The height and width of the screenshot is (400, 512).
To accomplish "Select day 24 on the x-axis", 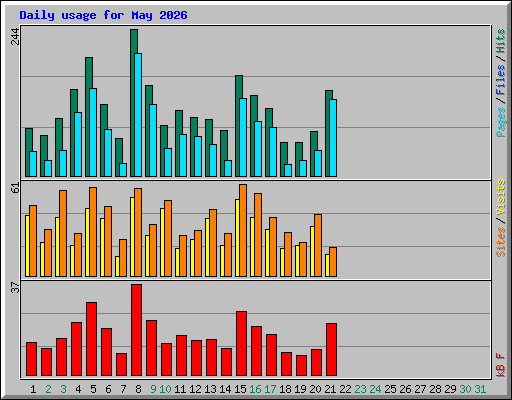I will [375, 389].
